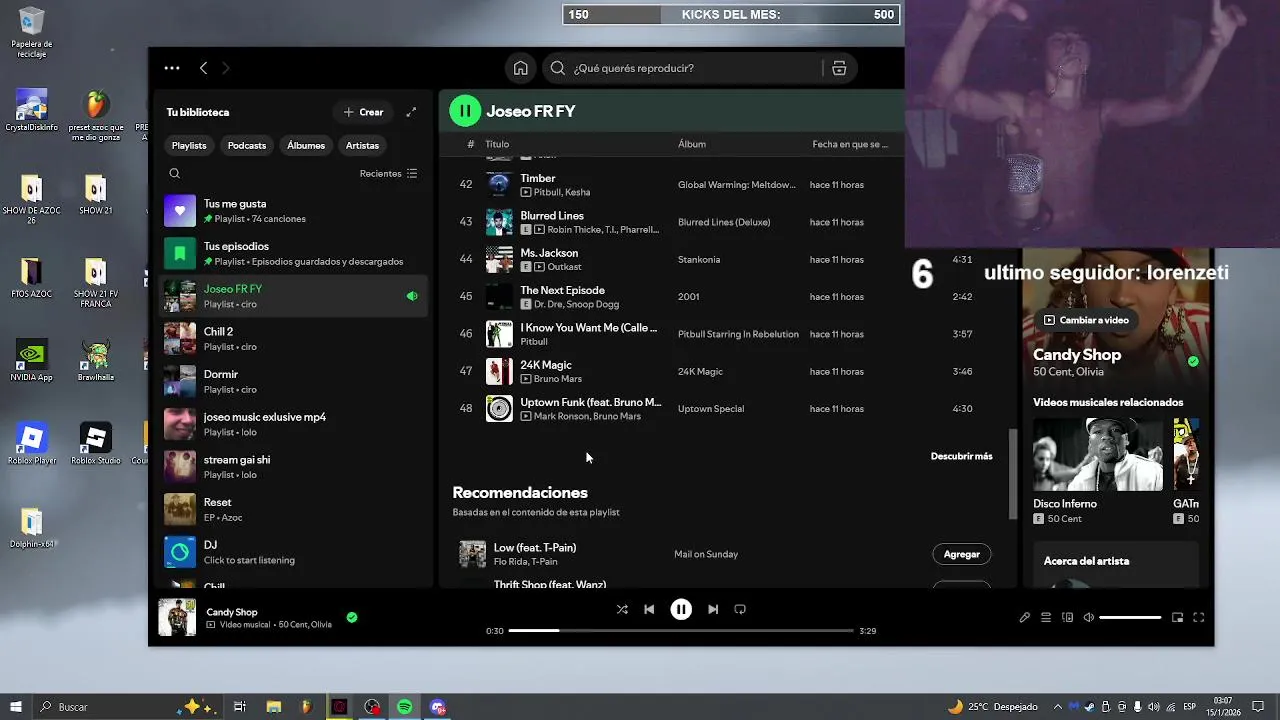Screen dimensions: 1280x720
Task: Open Spotify from the Windows taskbar
Action: pyautogui.click(x=404, y=707)
